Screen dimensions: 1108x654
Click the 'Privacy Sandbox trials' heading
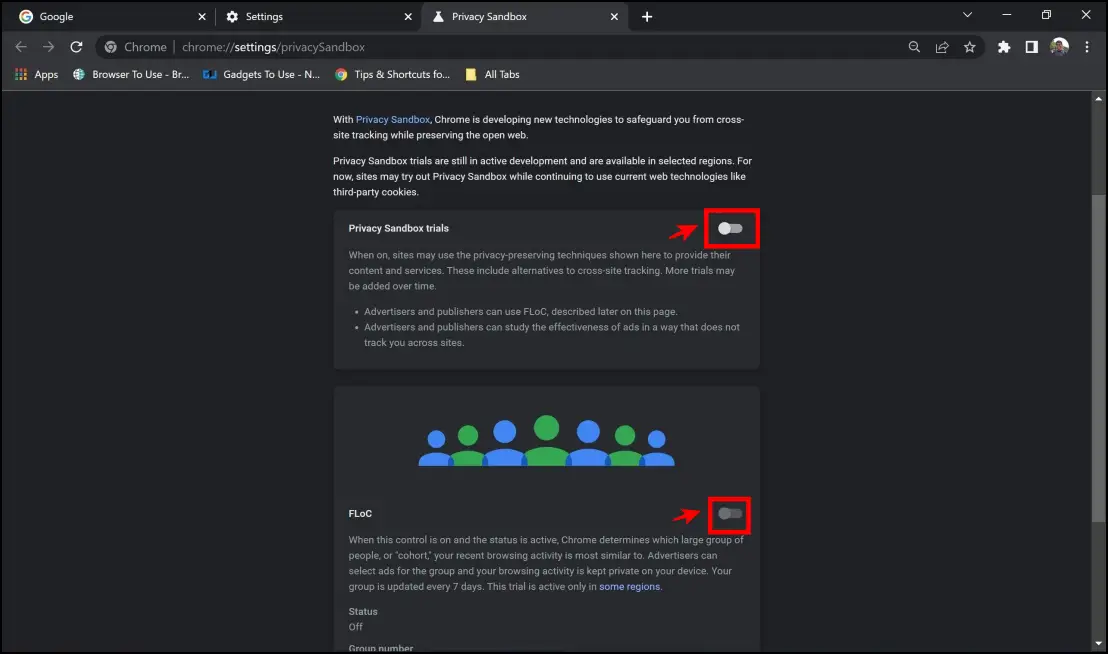[x=399, y=228]
